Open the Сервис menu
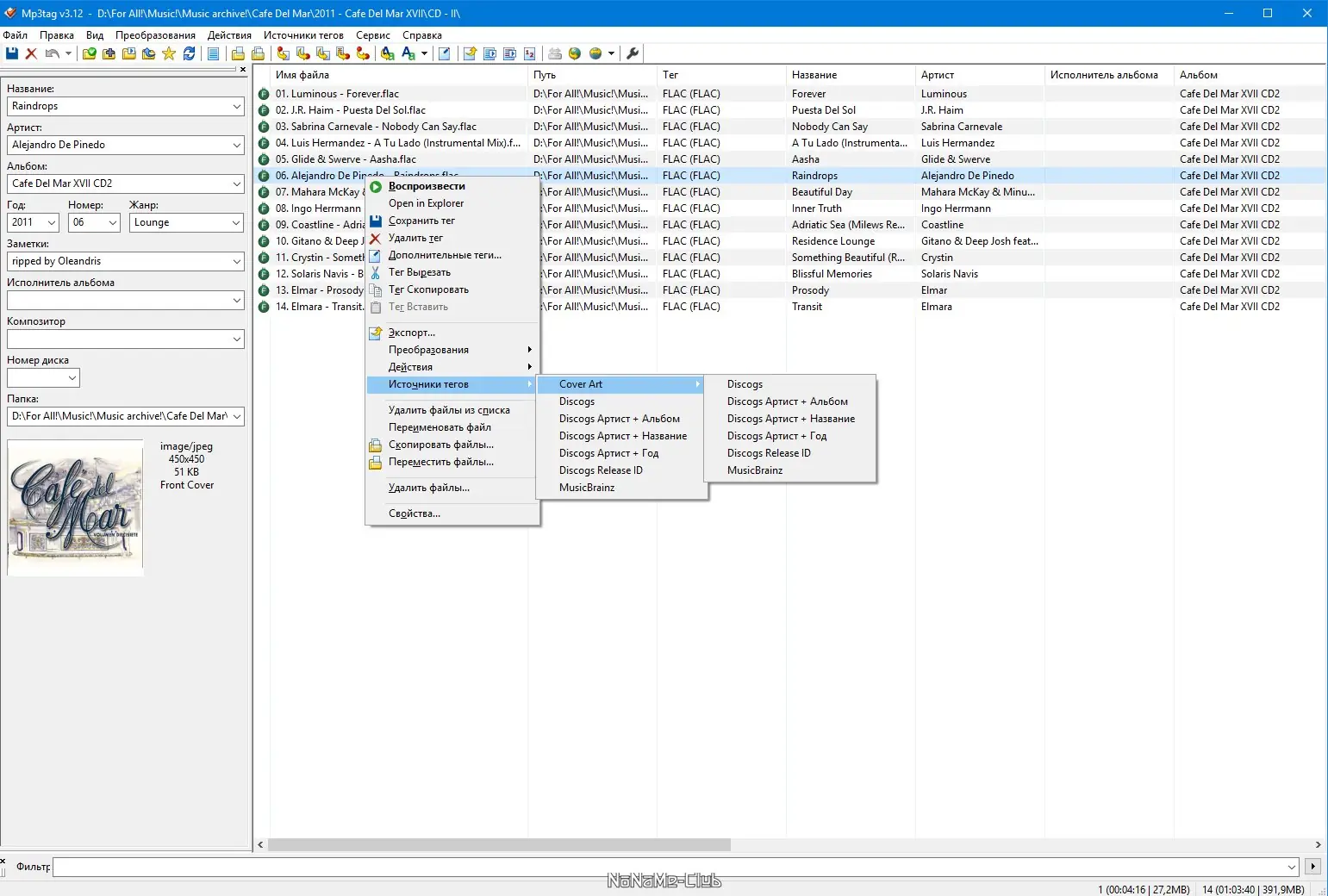The height and width of the screenshot is (896, 1328). 373,35
